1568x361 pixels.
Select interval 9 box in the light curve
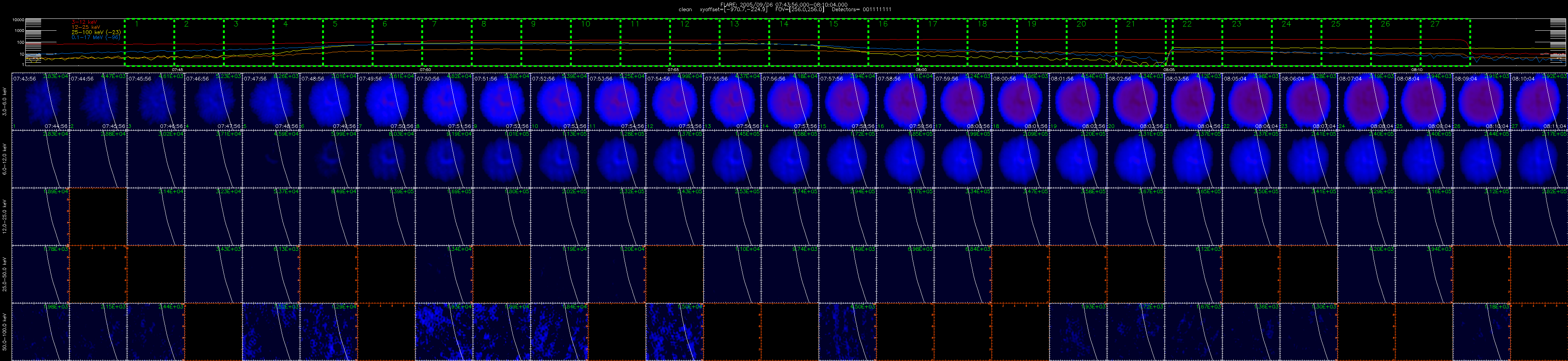(x=546, y=42)
